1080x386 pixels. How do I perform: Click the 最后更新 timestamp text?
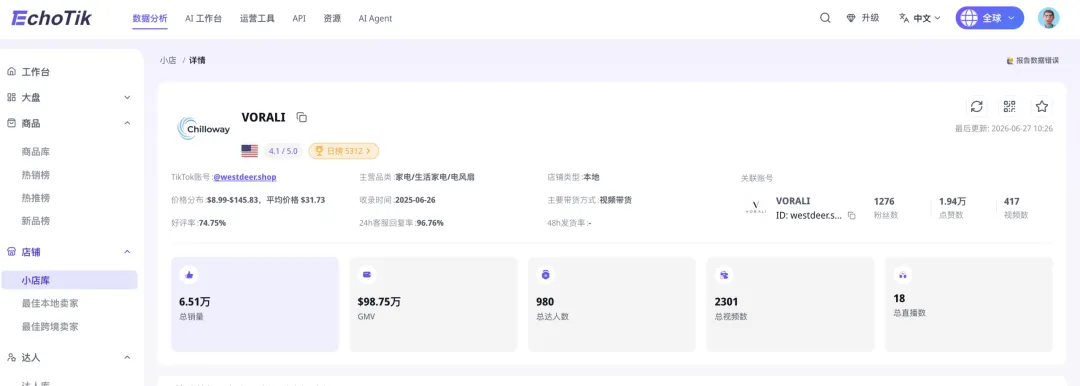pos(1004,128)
